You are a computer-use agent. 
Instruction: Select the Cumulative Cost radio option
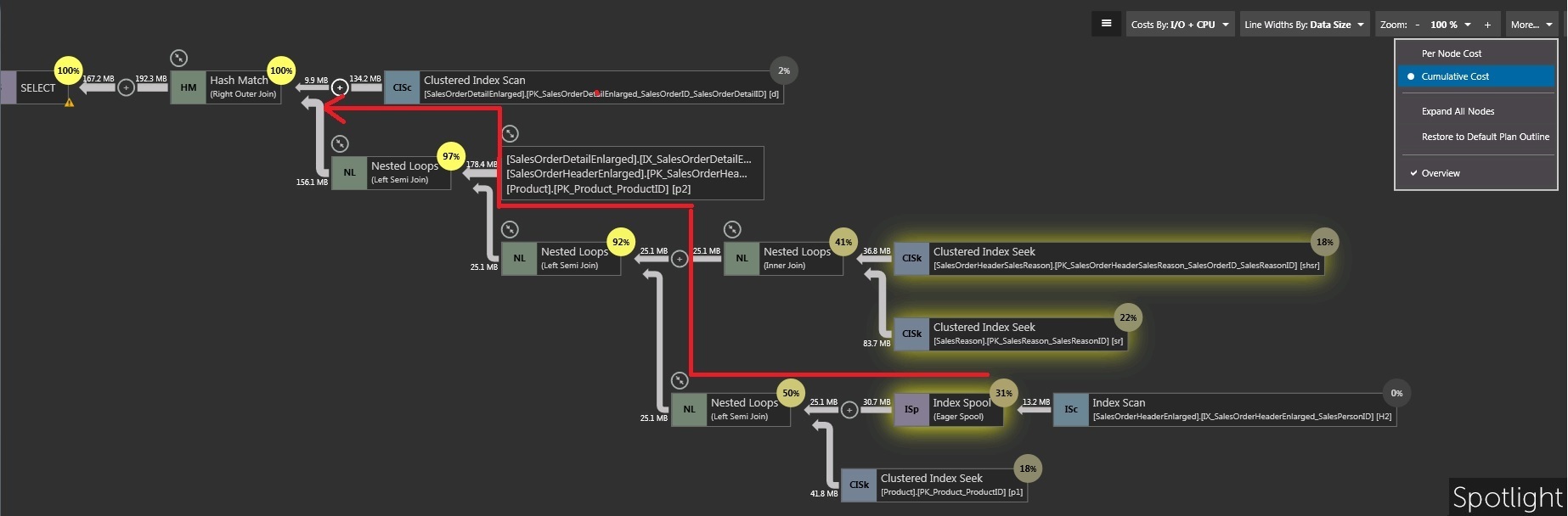[x=1455, y=76]
